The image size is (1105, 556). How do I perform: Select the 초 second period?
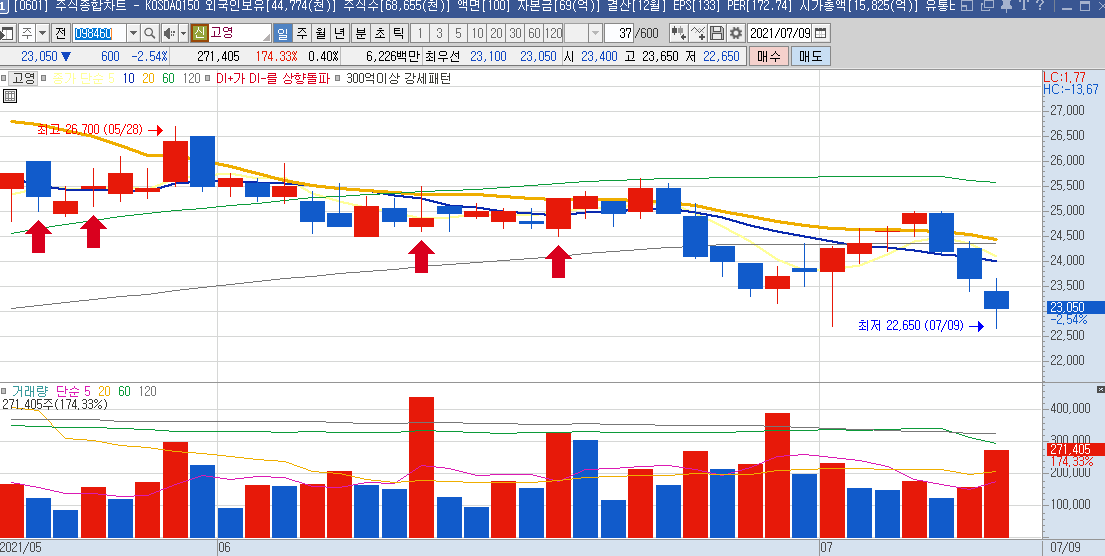380,33
